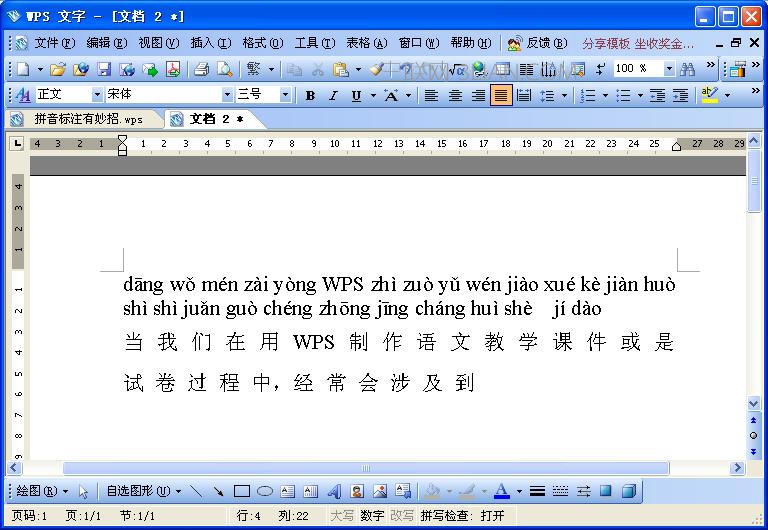
Task: Insert WordArt from drawing toolbar
Action: click(334, 490)
